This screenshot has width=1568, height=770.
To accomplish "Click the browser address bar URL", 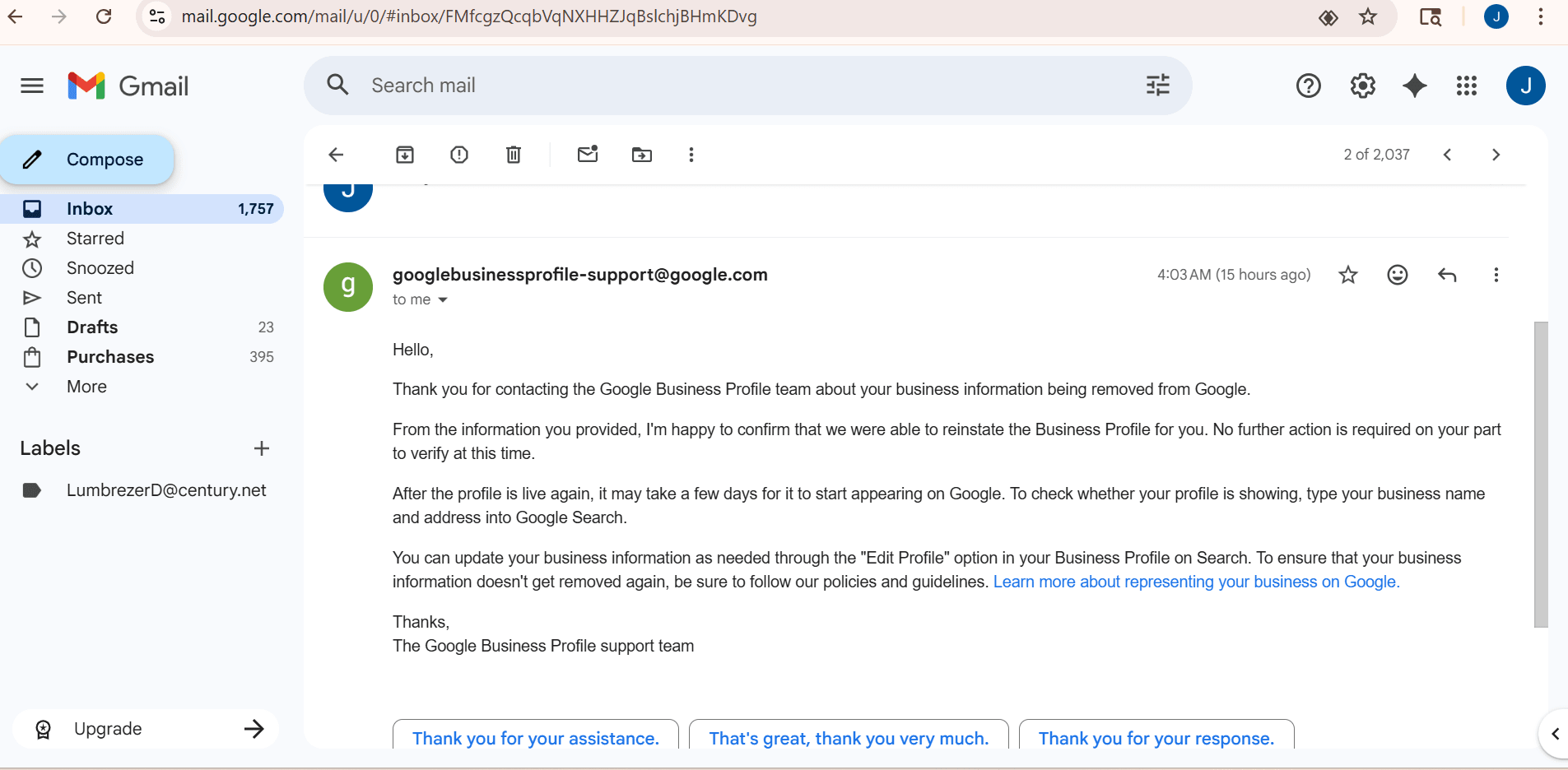I will 469,16.
